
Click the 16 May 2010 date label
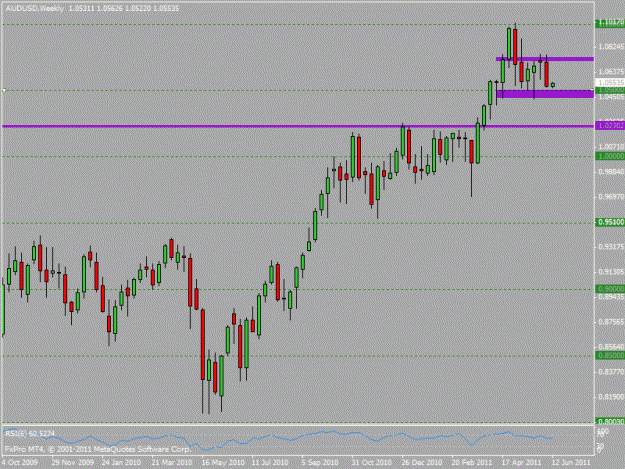point(223,462)
